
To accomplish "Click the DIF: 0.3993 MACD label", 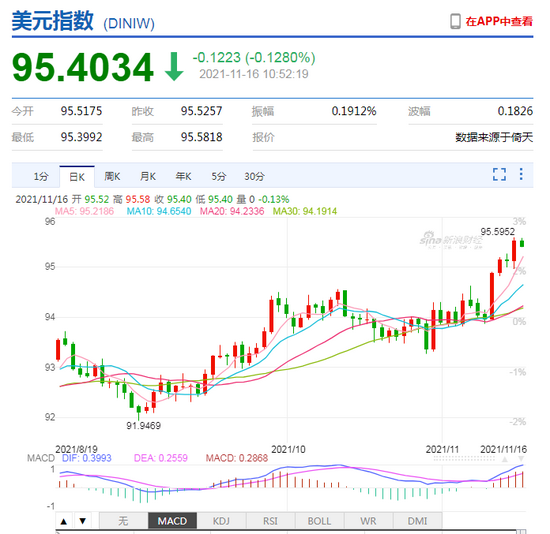I will 86,458.
